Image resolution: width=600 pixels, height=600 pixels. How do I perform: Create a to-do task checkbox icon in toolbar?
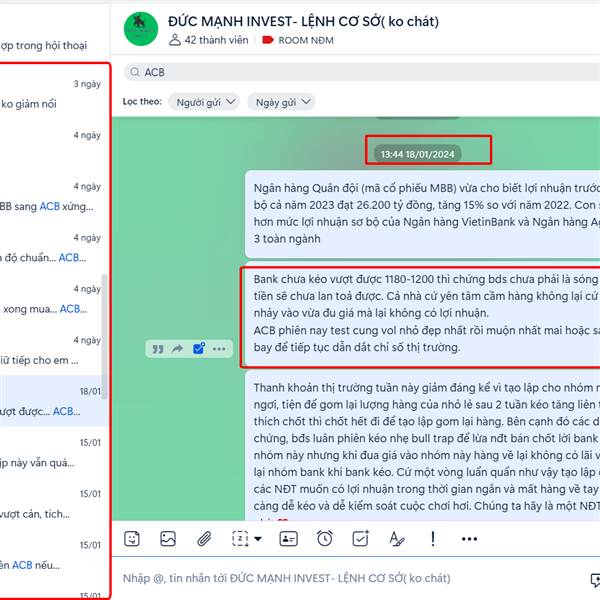[x=360, y=539]
